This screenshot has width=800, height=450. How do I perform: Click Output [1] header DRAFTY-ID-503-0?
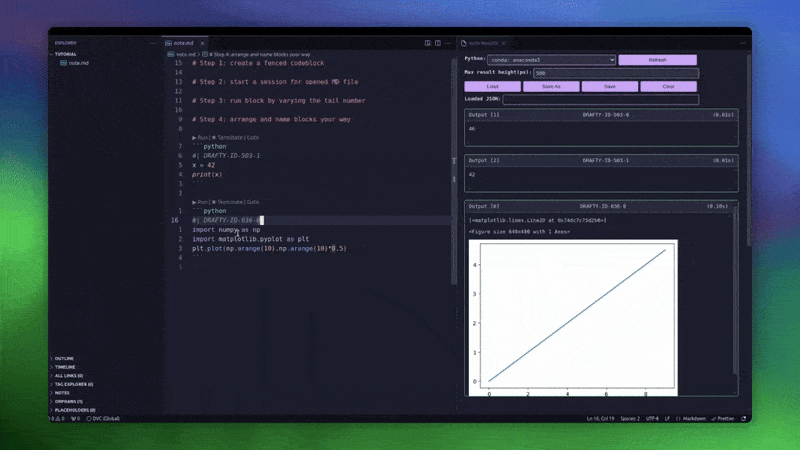pyautogui.click(x=601, y=115)
